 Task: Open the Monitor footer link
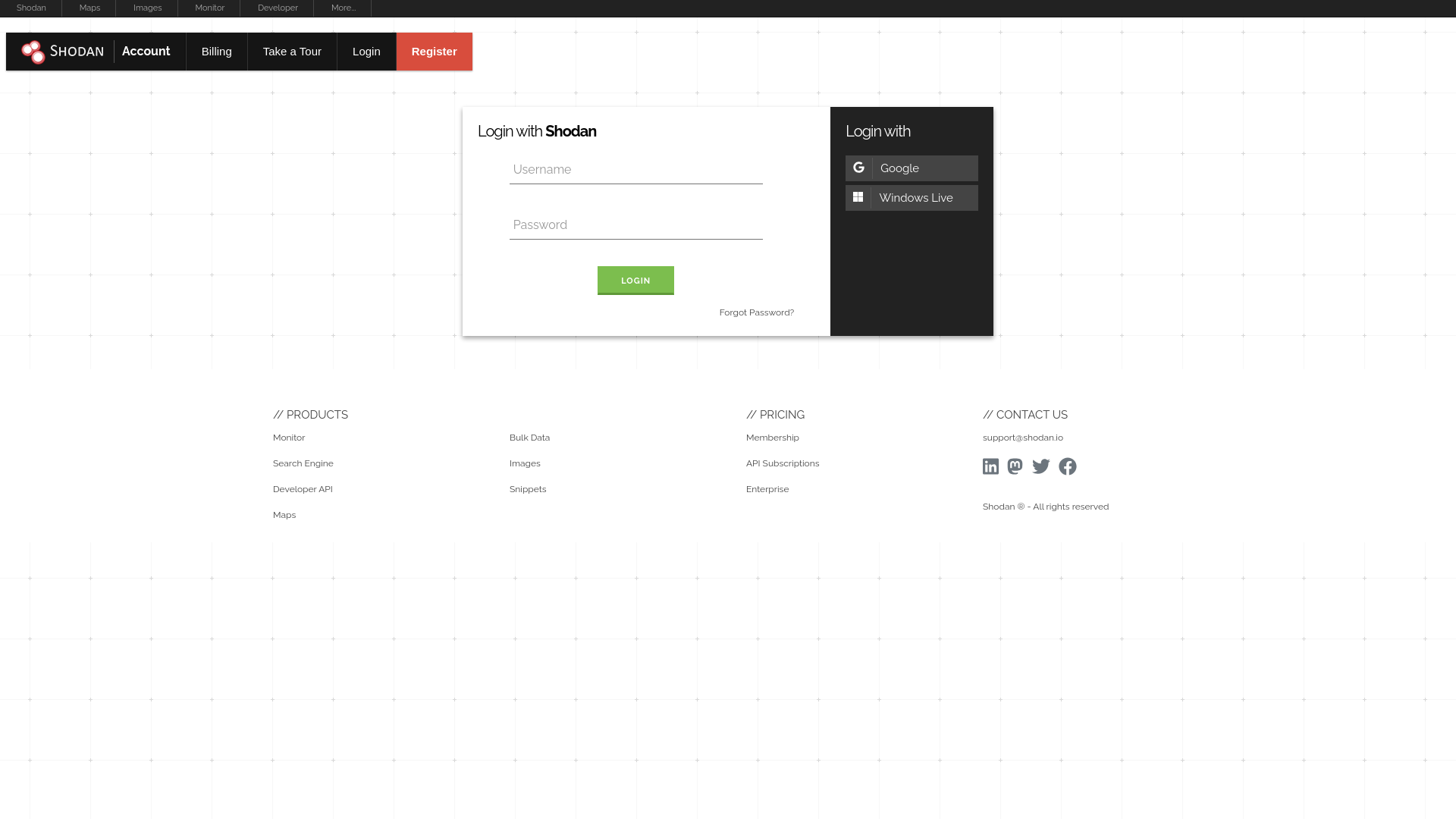coord(289,438)
